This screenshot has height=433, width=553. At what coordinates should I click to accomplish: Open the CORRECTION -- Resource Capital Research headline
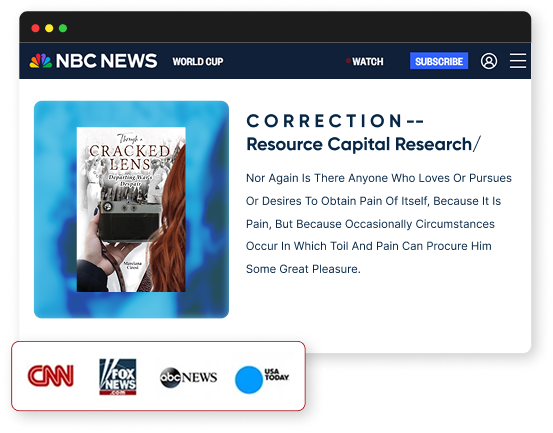click(x=363, y=133)
